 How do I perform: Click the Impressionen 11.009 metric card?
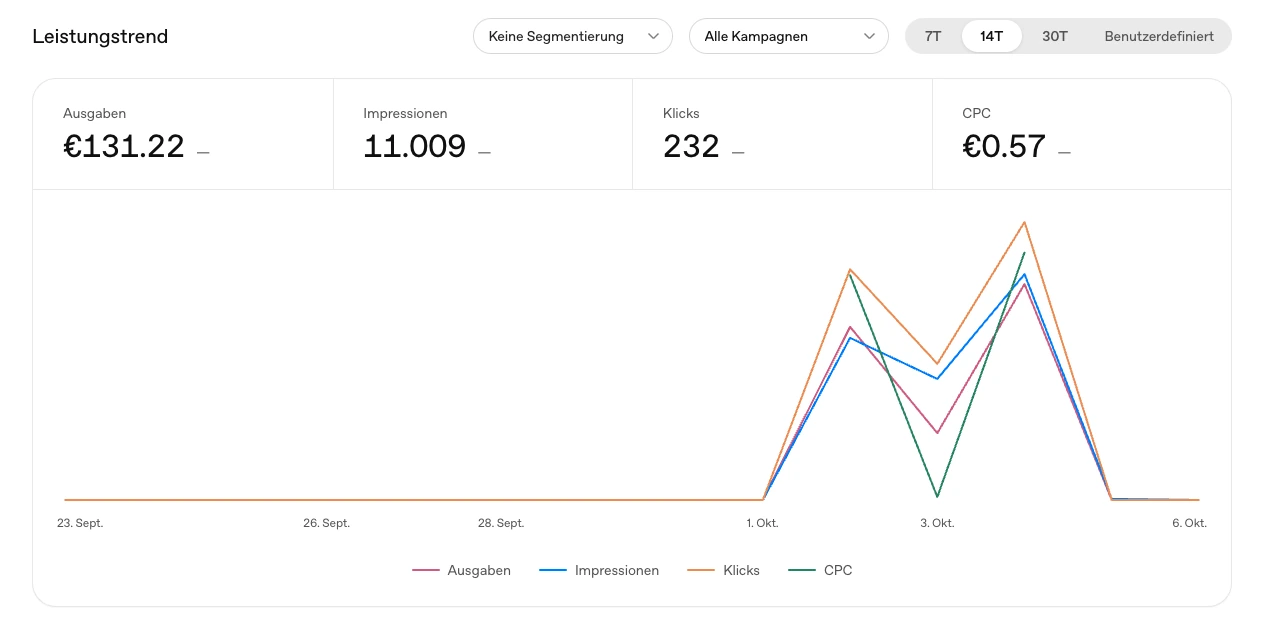[x=483, y=134]
